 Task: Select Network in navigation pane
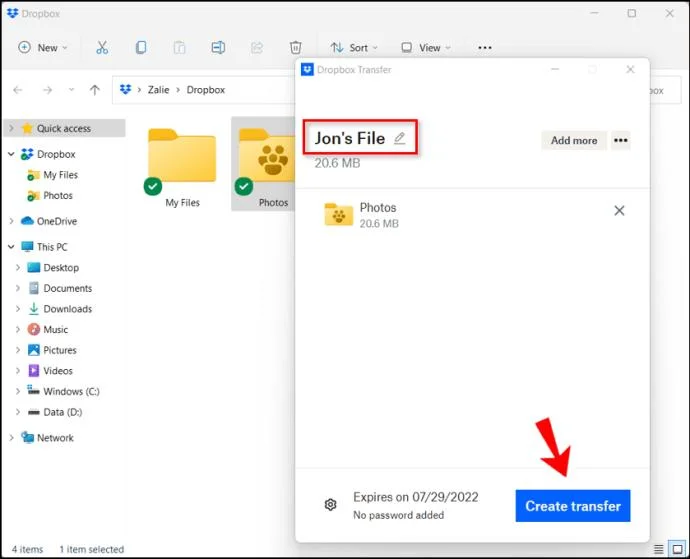click(x=55, y=438)
